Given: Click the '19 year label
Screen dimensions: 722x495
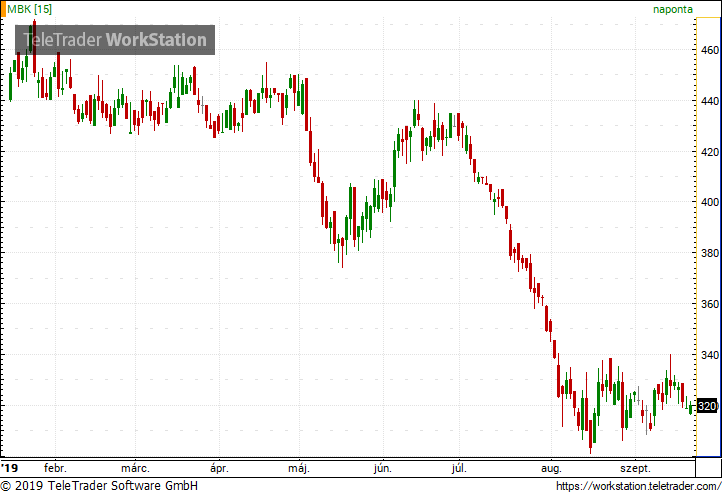Looking at the screenshot, I should pyautogui.click(x=9, y=469).
